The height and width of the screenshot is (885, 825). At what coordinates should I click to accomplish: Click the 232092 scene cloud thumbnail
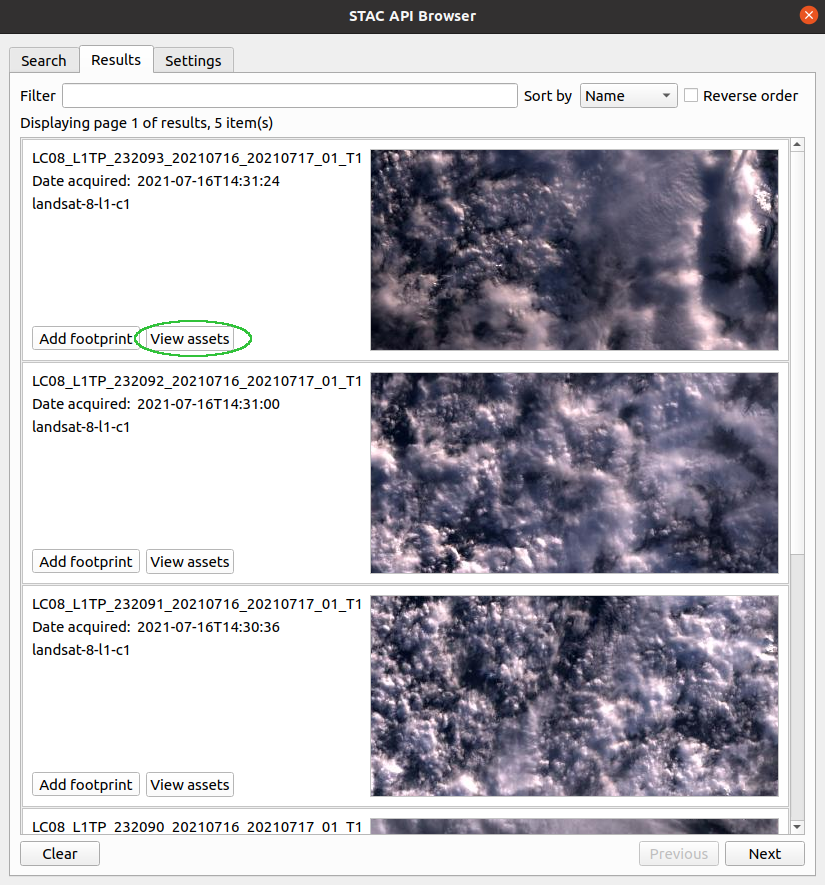pyautogui.click(x=574, y=473)
